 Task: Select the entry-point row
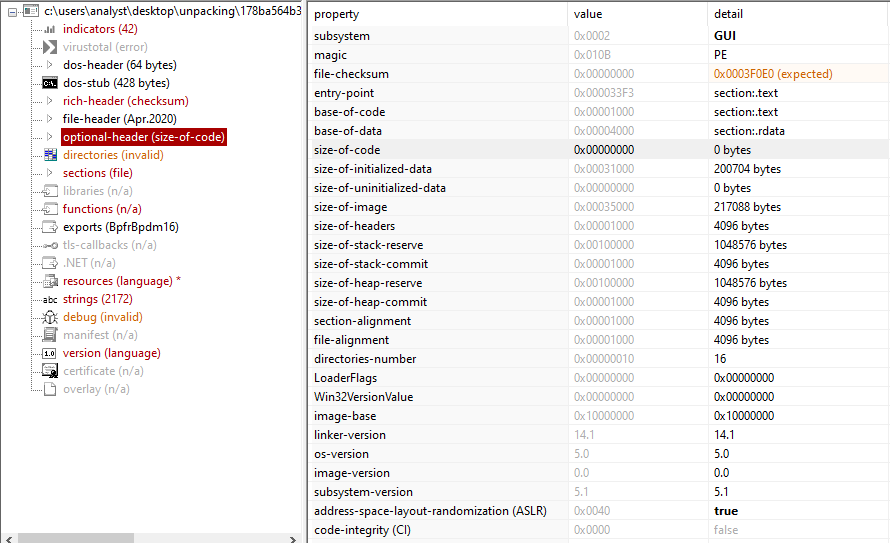(599, 93)
